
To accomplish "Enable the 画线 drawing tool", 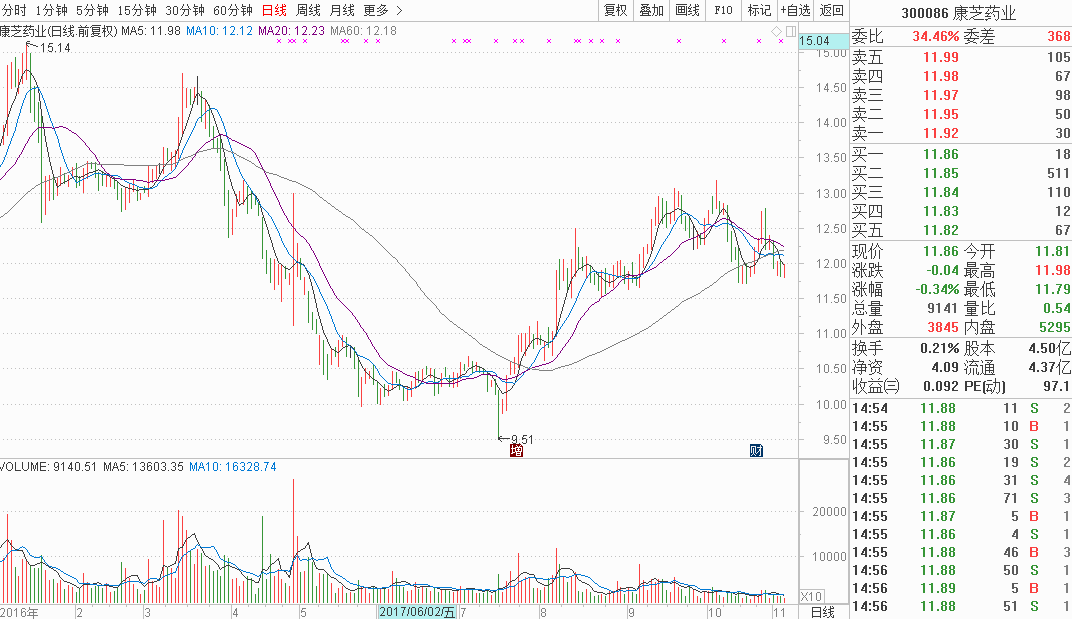I will click(687, 10).
